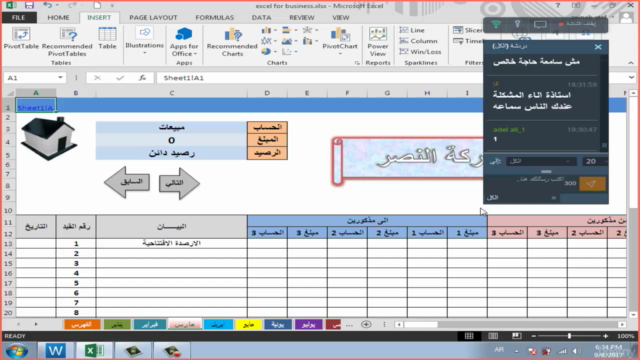Go to next sheet tab arrow
Viewport: 640px width, 360px height.
(x=36, y=324)
